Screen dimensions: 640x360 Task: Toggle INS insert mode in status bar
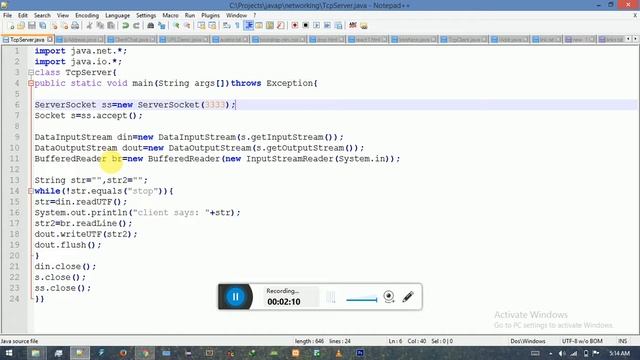pos(622,341)
